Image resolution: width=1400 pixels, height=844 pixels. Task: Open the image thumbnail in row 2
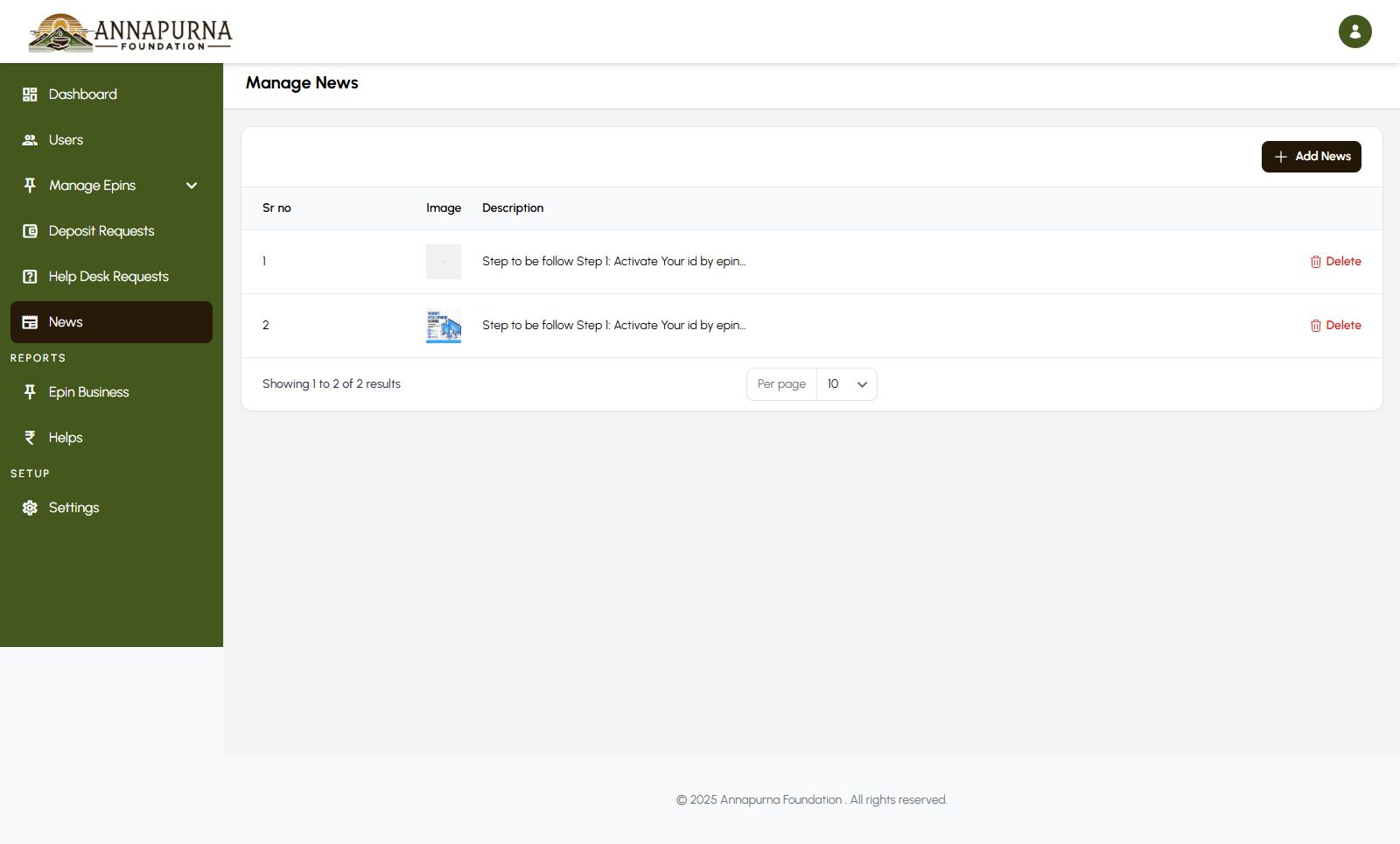[x=444, y=326]
